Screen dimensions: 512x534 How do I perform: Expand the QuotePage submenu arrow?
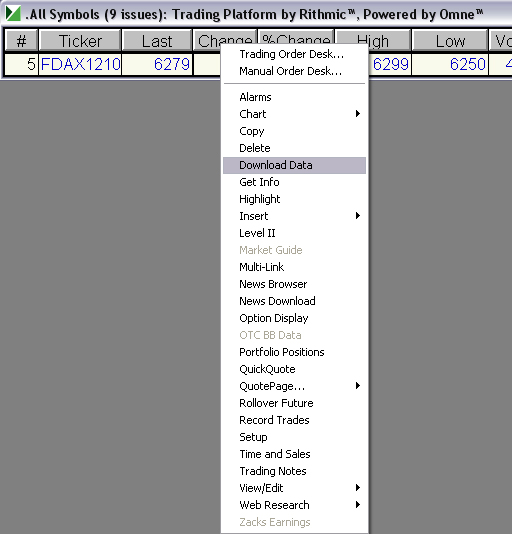(x=357, y=386)
